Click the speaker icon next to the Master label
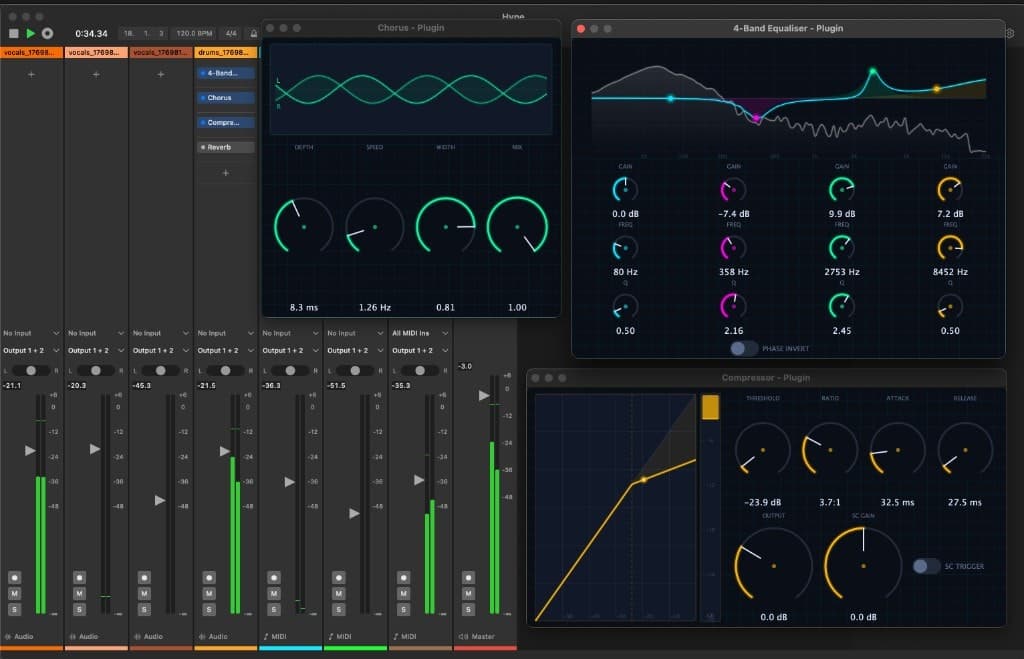 (x=464, y=634)
